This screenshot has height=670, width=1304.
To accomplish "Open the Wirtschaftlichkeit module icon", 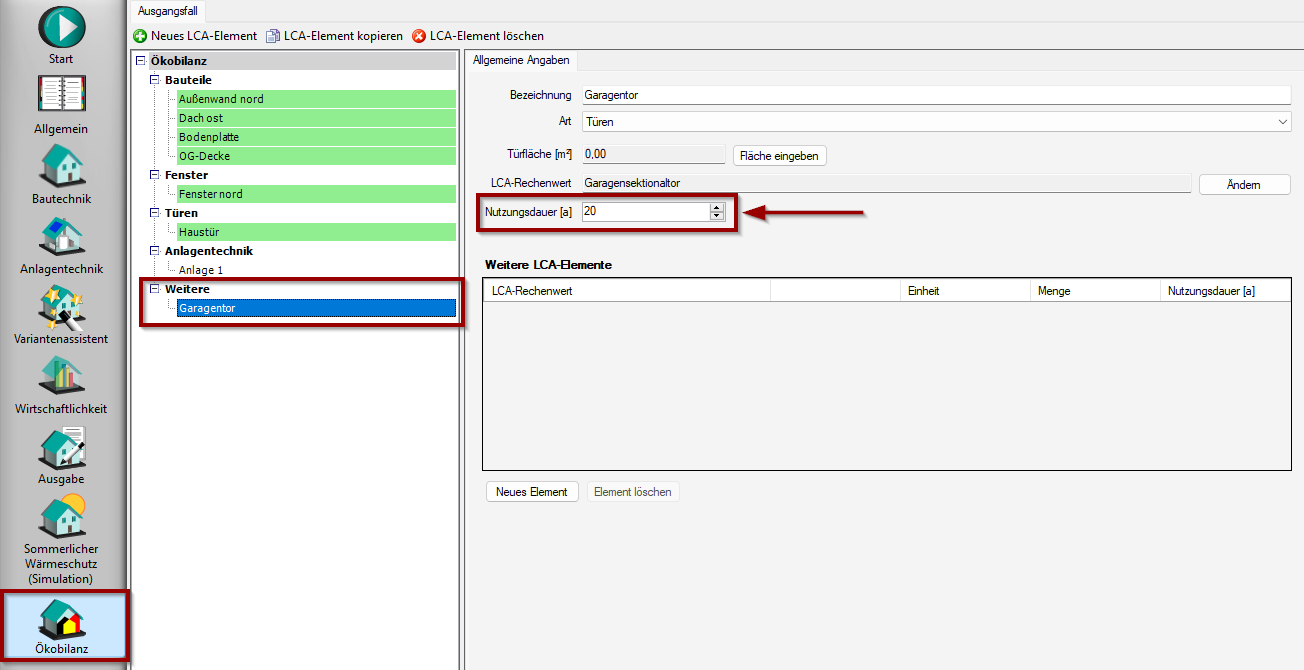I will (62, 376).
